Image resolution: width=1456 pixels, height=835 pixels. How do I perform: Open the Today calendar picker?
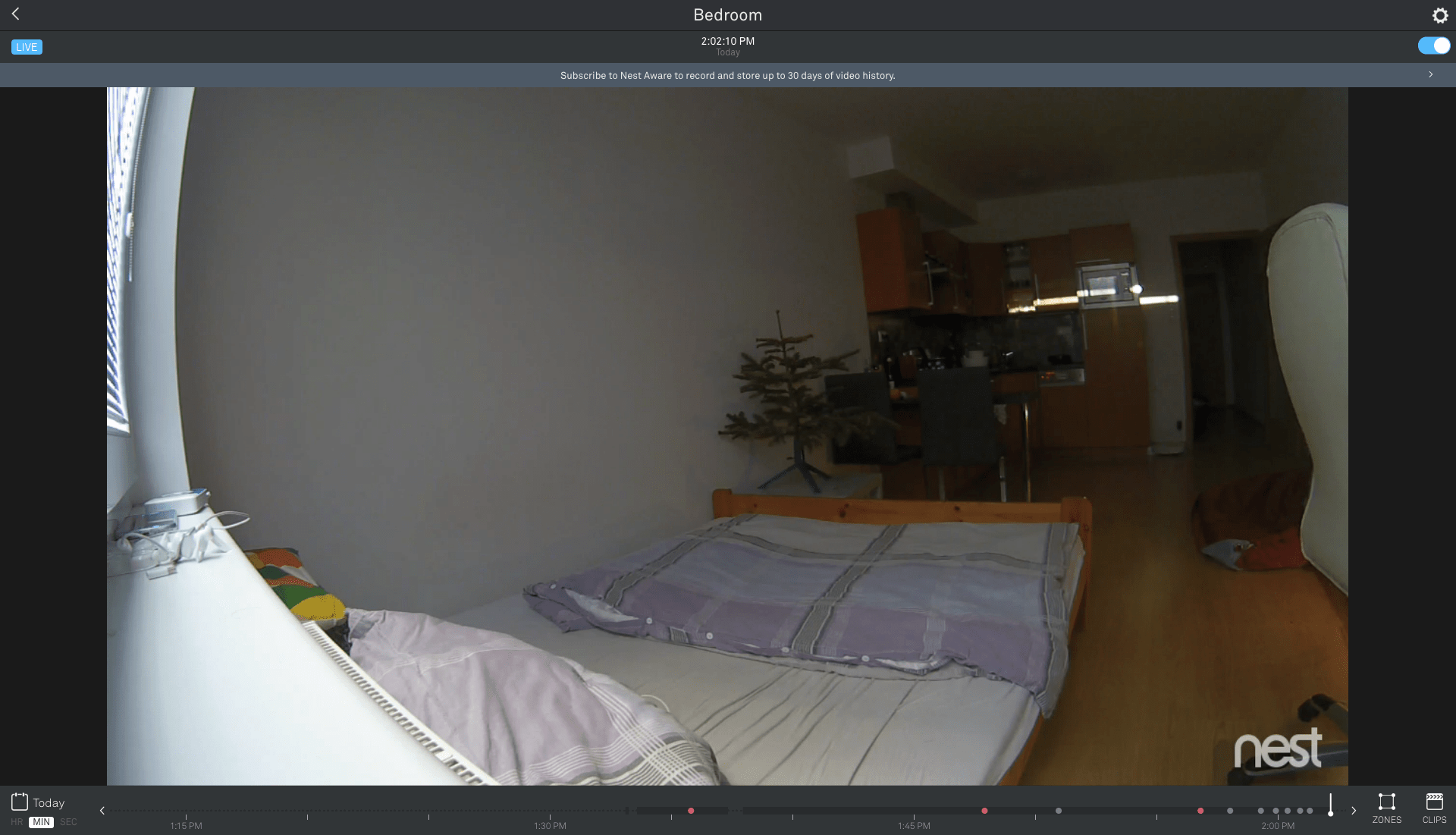tap(20, 802)
